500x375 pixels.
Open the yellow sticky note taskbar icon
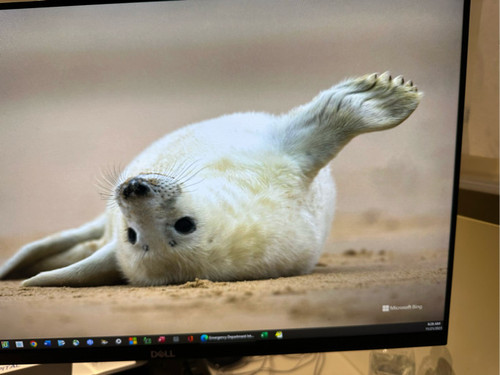(279, 334)
